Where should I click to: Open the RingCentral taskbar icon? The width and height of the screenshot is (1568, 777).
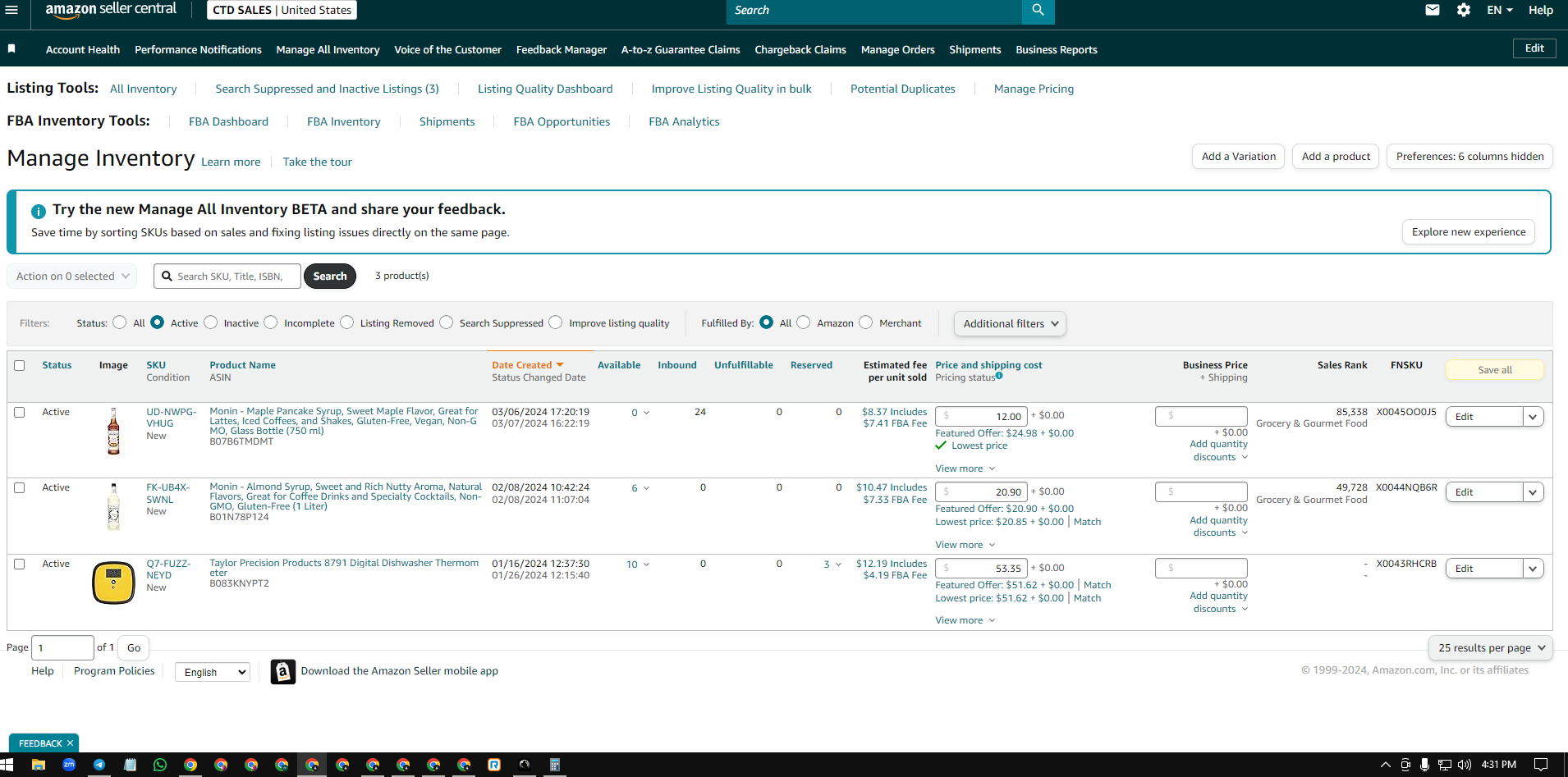pos(494,765)
